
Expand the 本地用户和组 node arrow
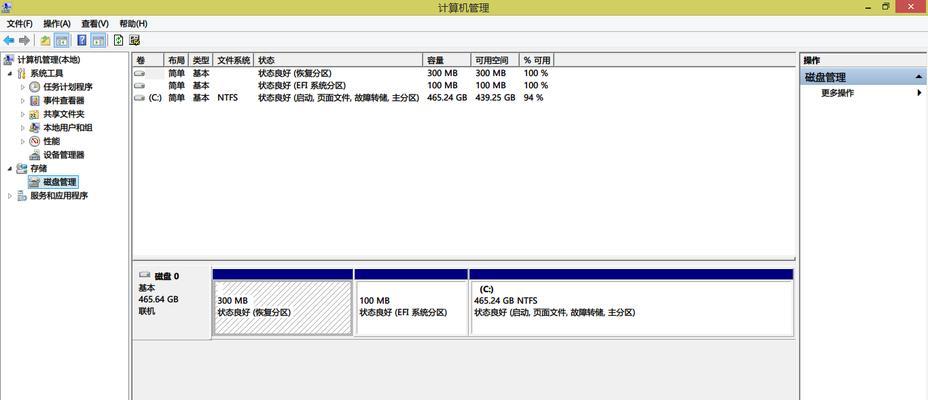pyautogui.click(x=22, y=128)
